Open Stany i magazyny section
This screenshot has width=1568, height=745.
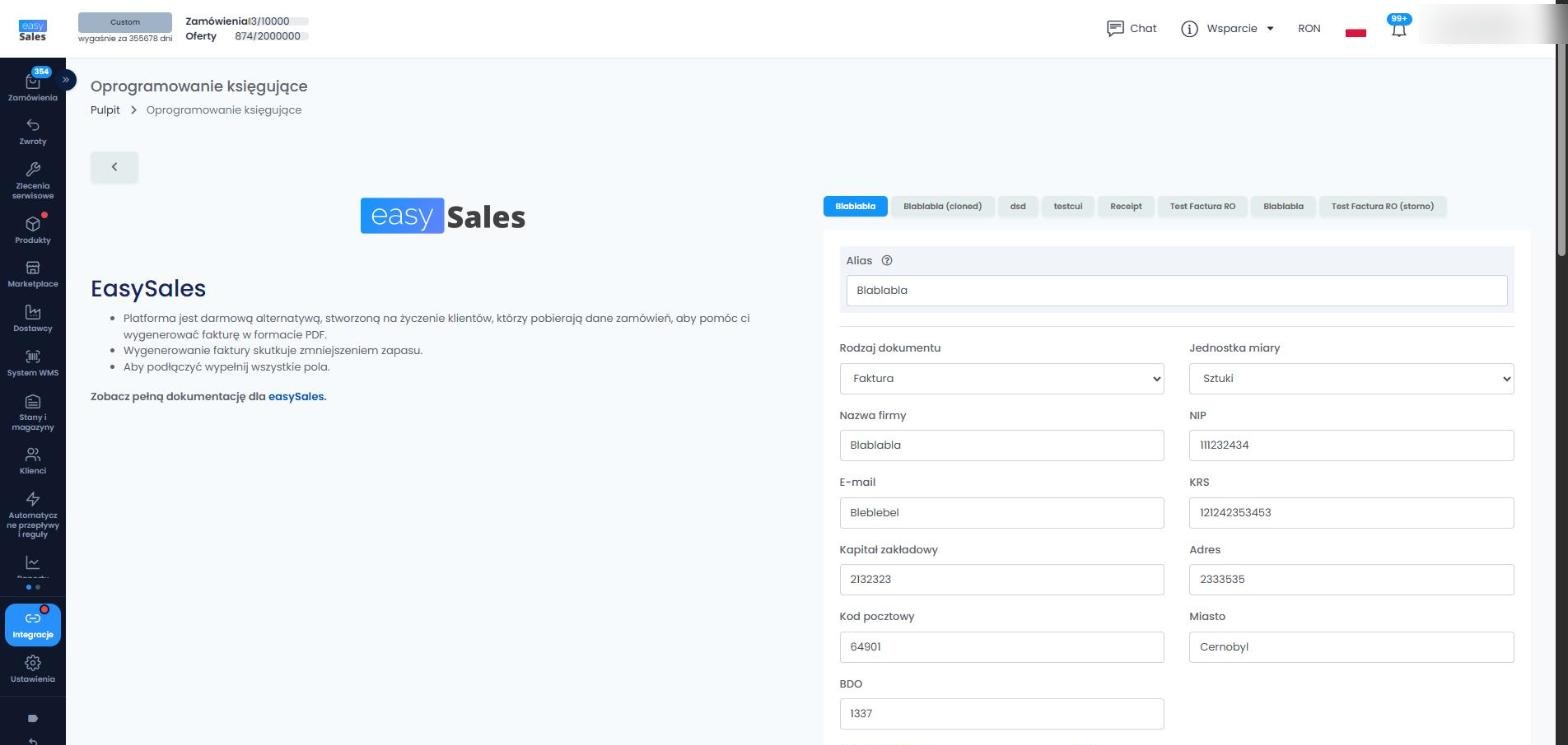[x=32, y=412]
